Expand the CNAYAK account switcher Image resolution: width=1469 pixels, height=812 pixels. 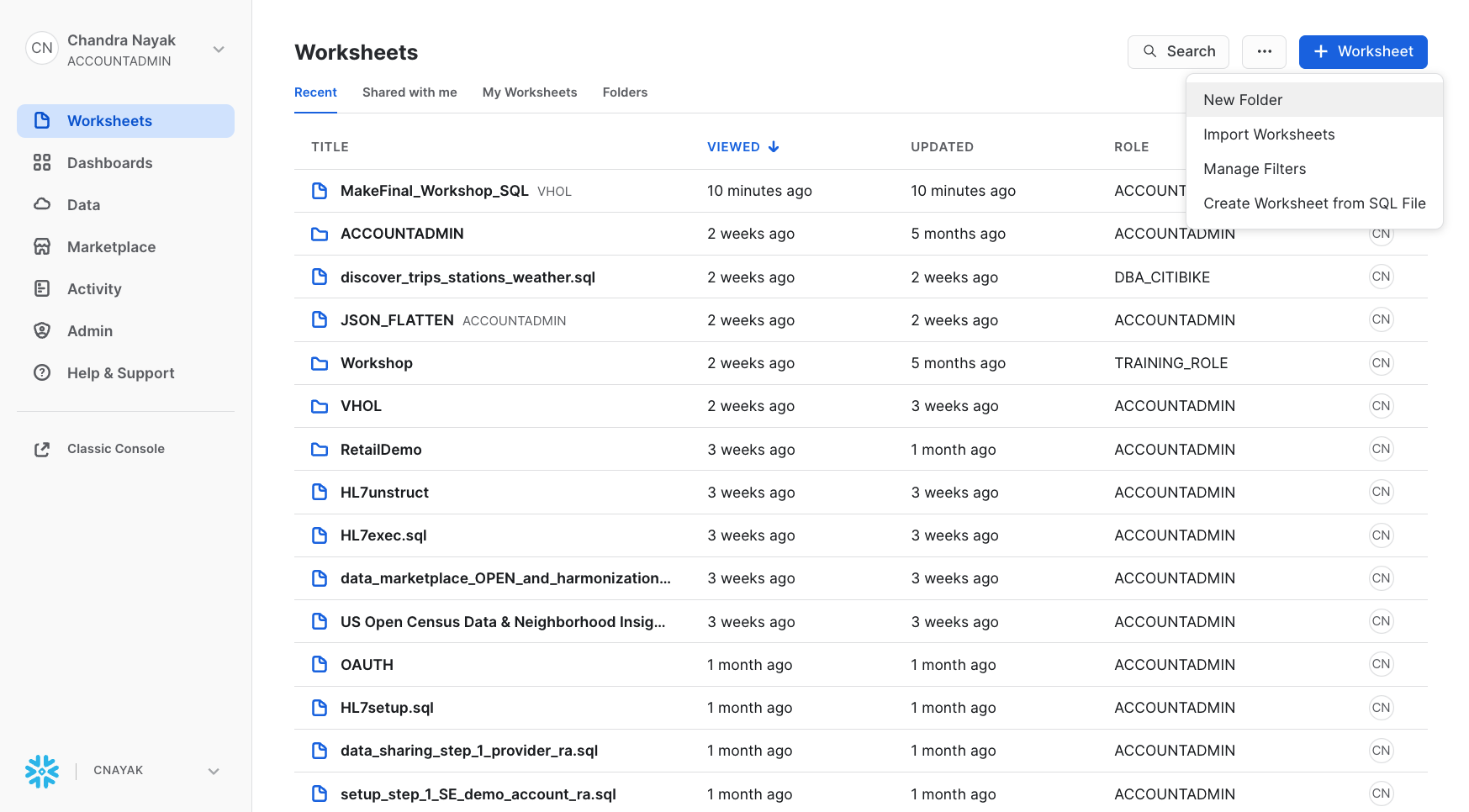[x=214, y=771]
